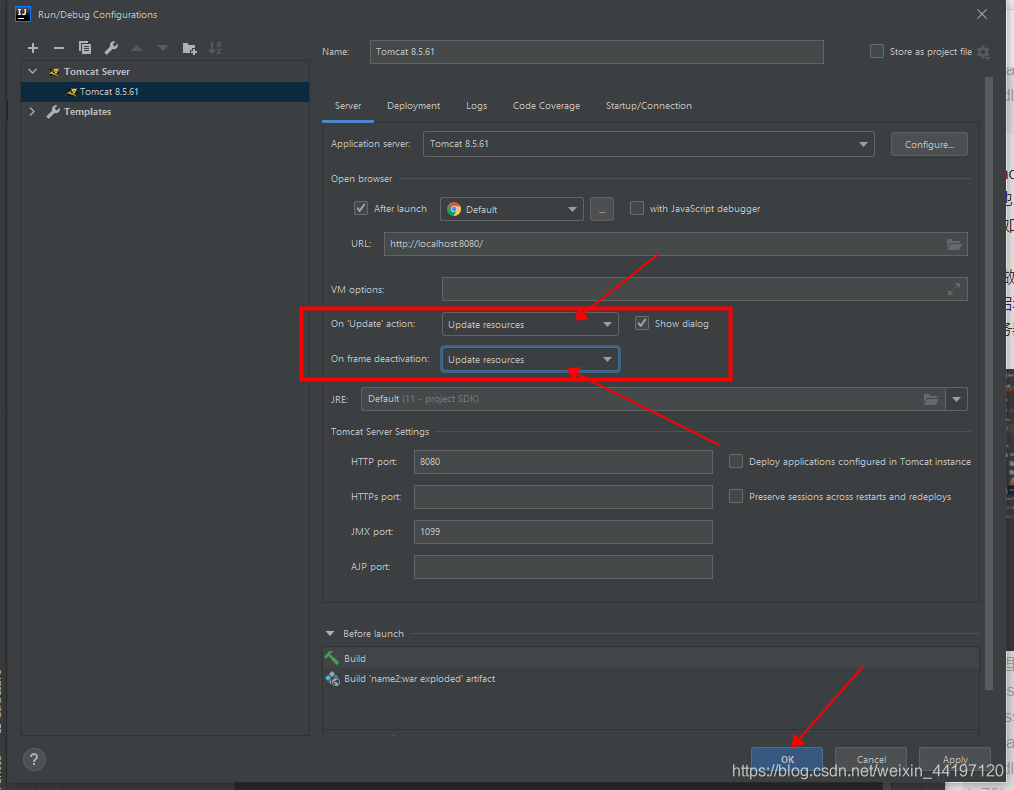Click the folder icon in URL field
1014x790 pixels.
coord(953,244)
